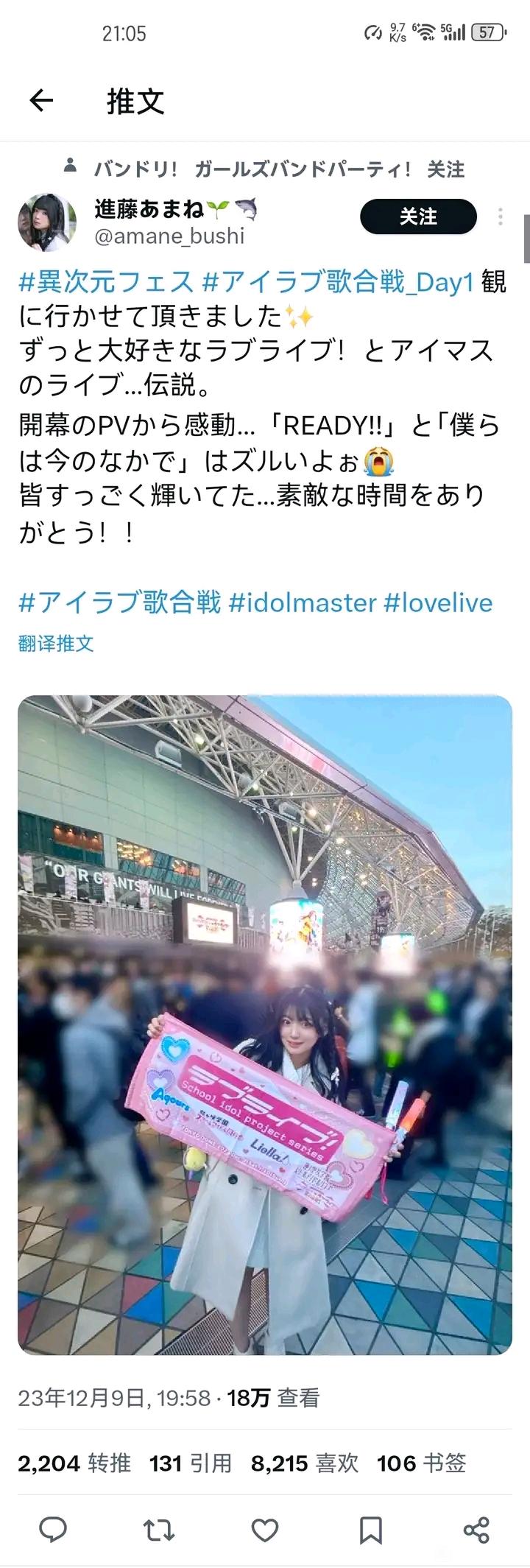Tap the reply speech bubble icon
Image resolution: width=530 pixels, height=1568 pixels.
tap(53, 1529)
